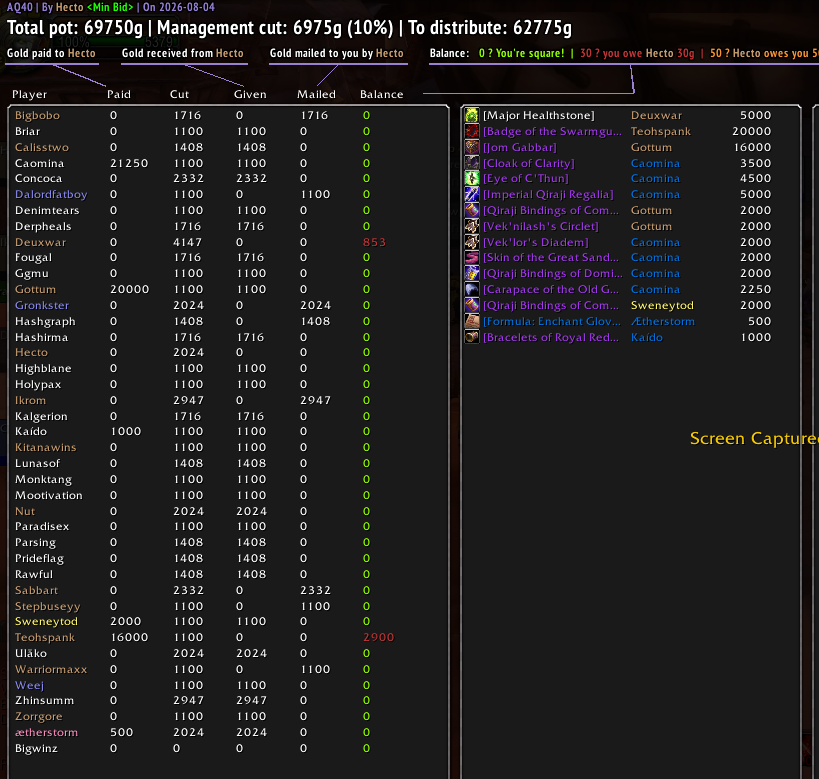Click buyer Kaído in the loot list
This screenshot has height=779, width=819.
point(646,337)
